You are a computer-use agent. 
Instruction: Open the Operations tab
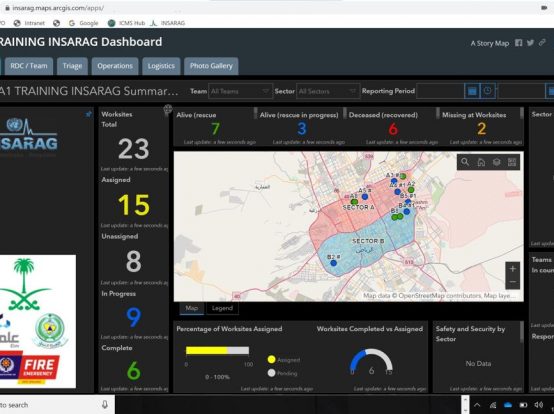[115, 66]
